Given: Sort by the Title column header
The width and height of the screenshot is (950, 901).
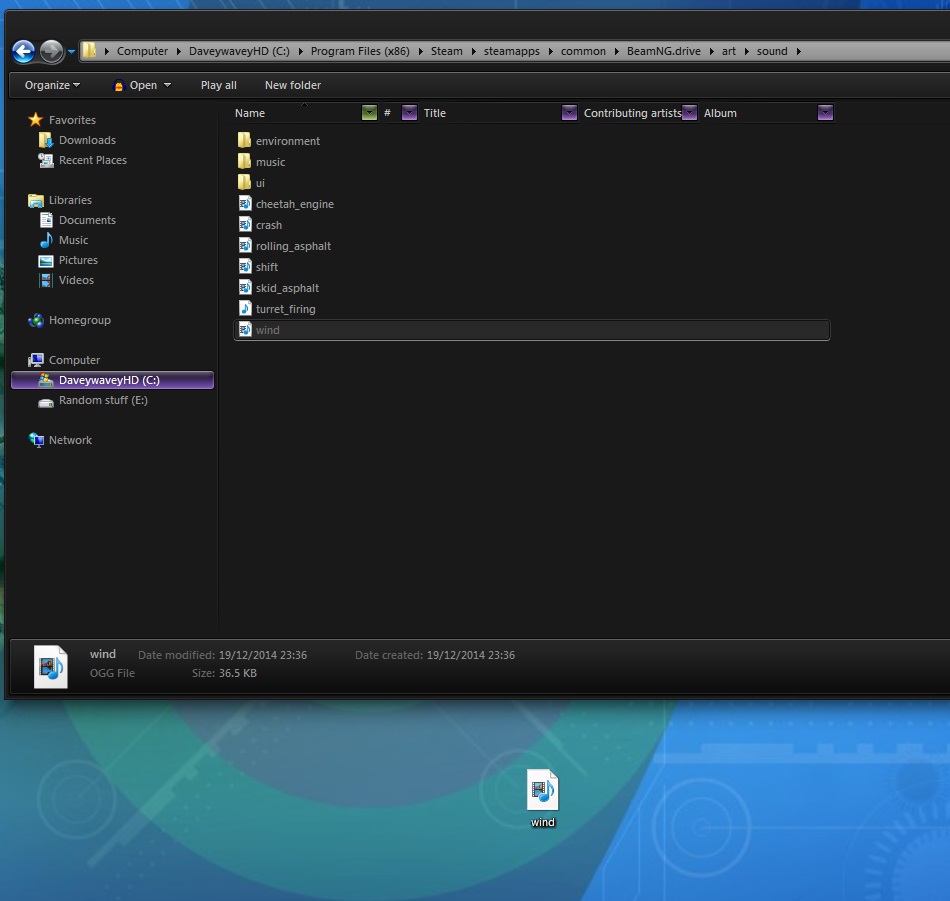Looking at the screenshot, I should pos(491,113).
